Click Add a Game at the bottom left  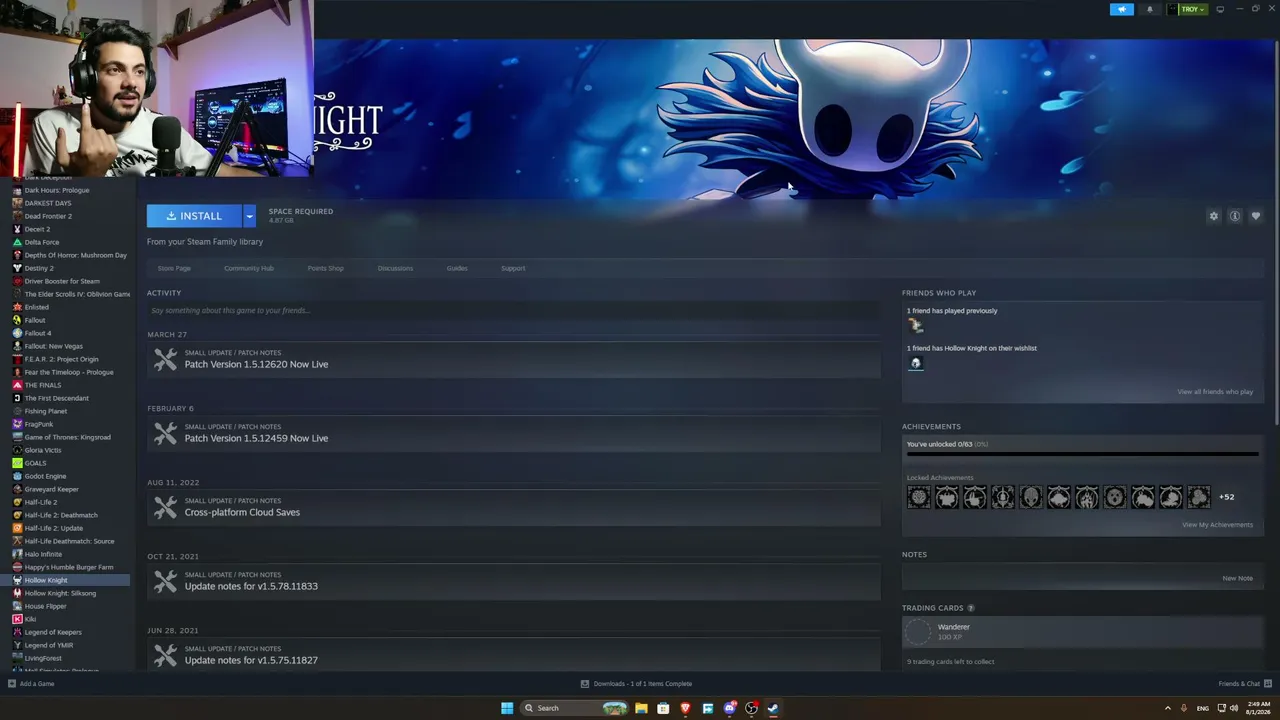[31, 684]
